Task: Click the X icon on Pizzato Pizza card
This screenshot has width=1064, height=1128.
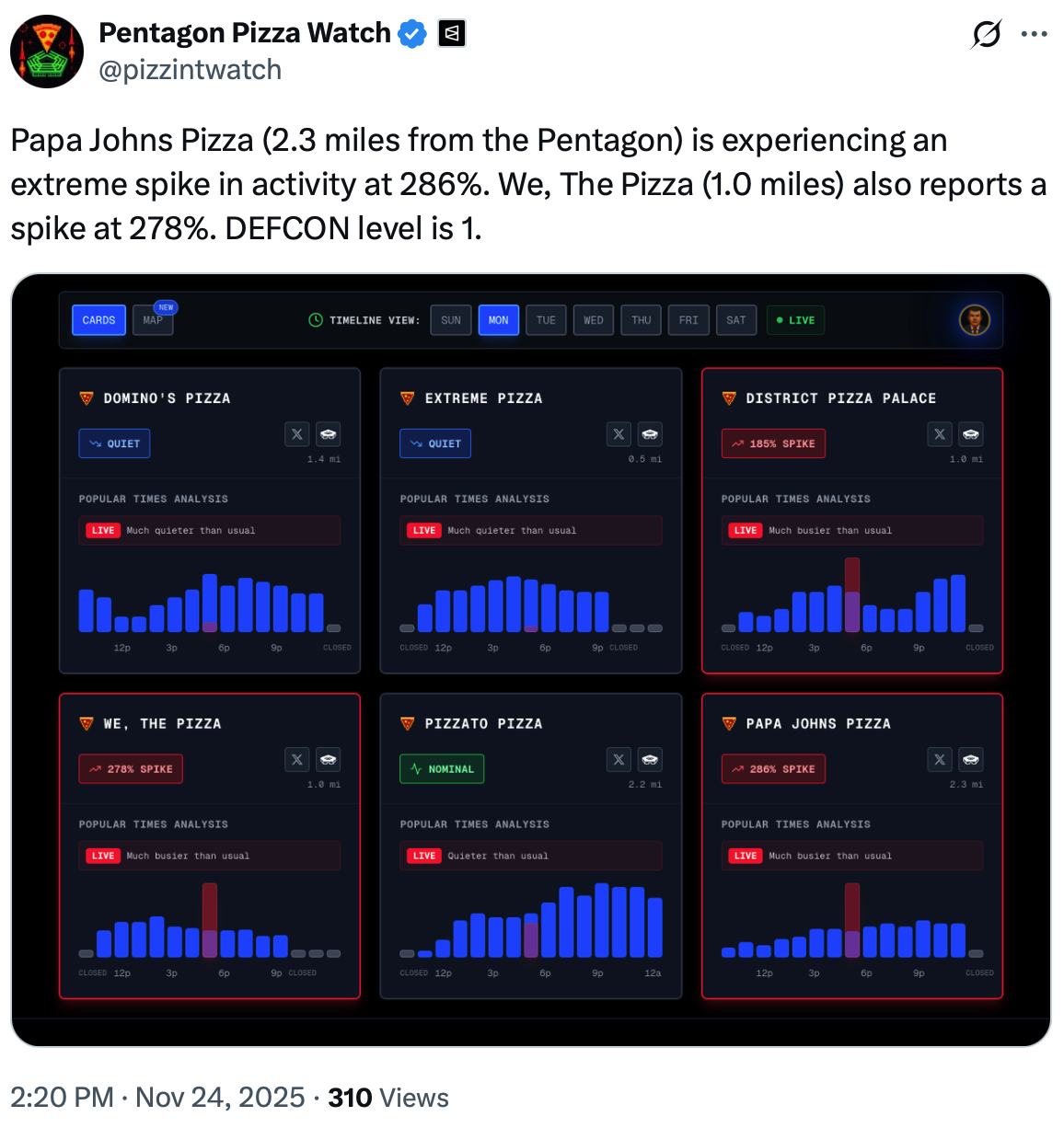Action: [x=619, y=760]
